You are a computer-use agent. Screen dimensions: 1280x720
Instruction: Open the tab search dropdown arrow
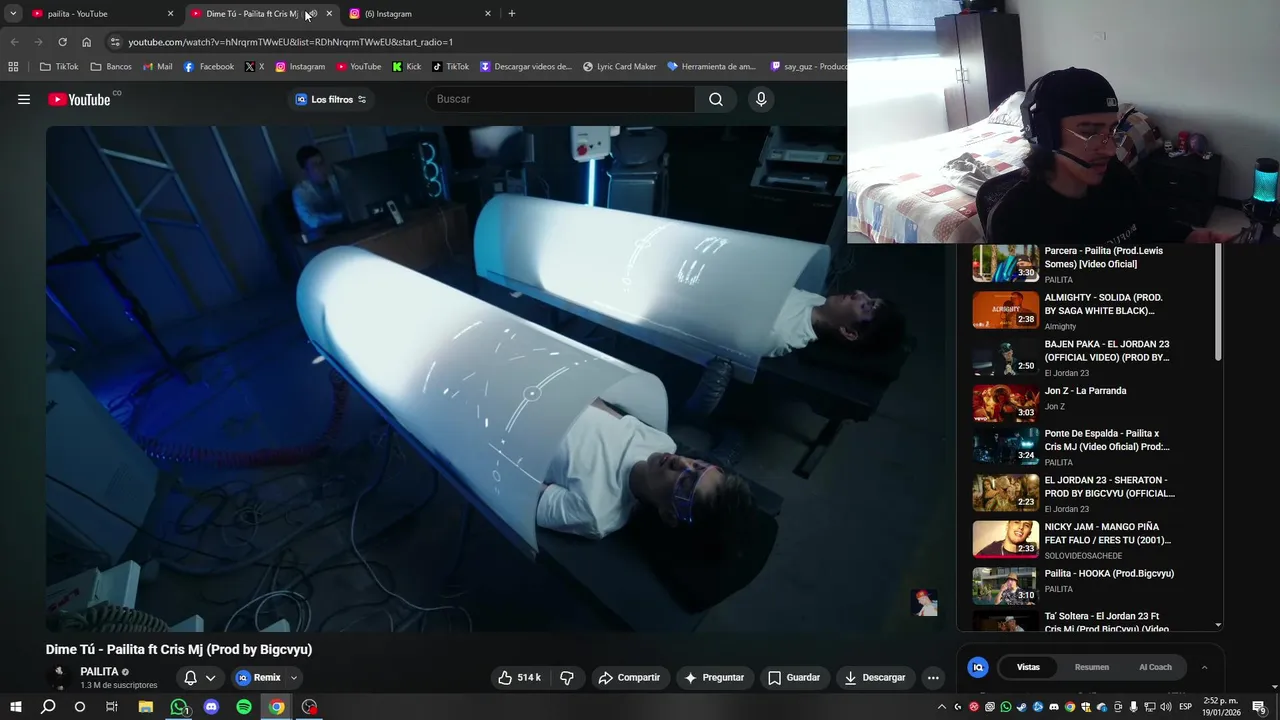pos(13,14)
